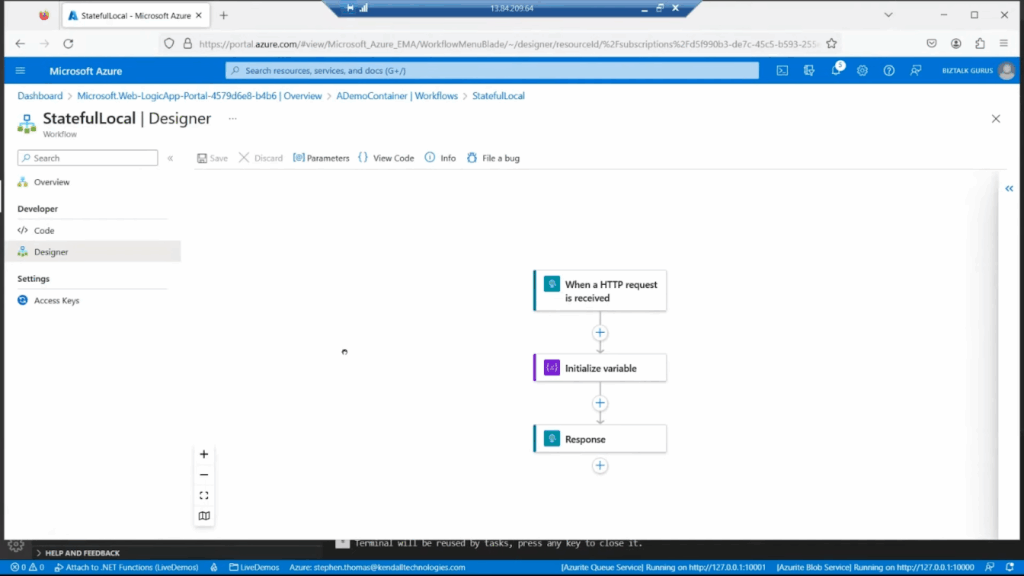
Task: Open Code in the Developer section
Action: [44, 231]
